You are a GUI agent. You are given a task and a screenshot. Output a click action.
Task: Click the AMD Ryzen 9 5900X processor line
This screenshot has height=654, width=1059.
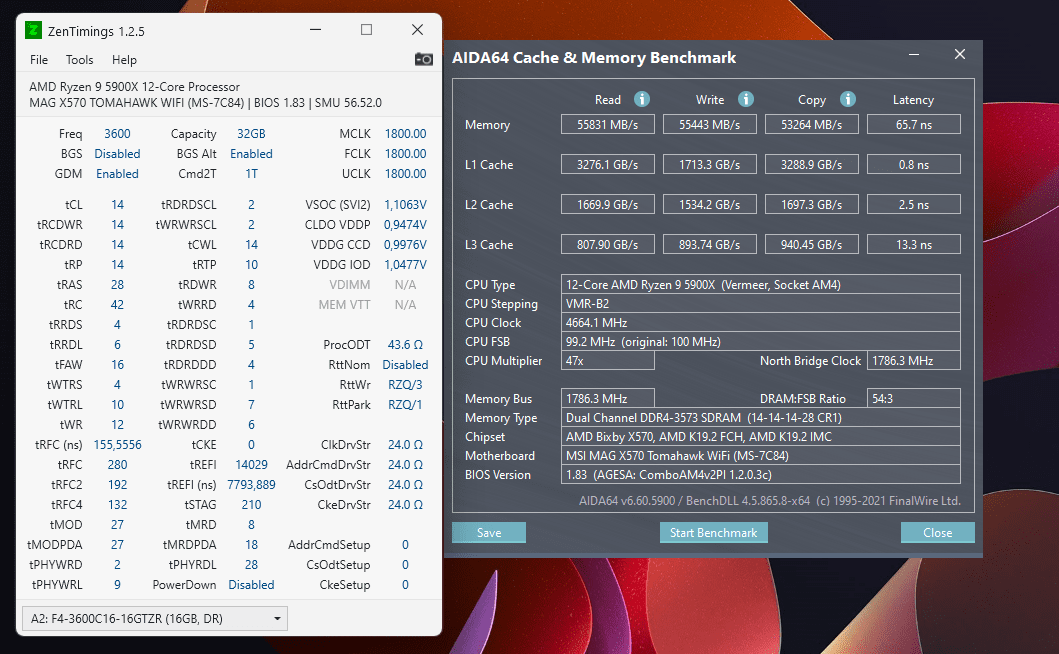pyautogui.click(x=134, y=86)
